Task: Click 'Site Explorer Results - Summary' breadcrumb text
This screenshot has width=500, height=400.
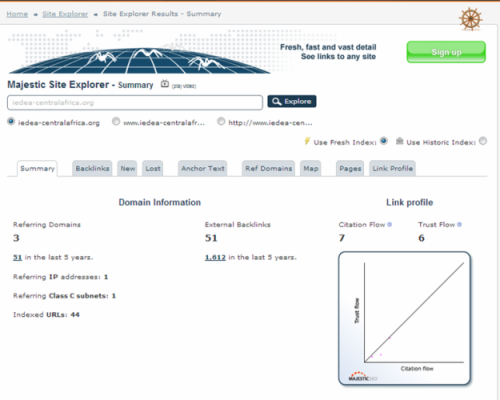Action: tap(162, 14)
